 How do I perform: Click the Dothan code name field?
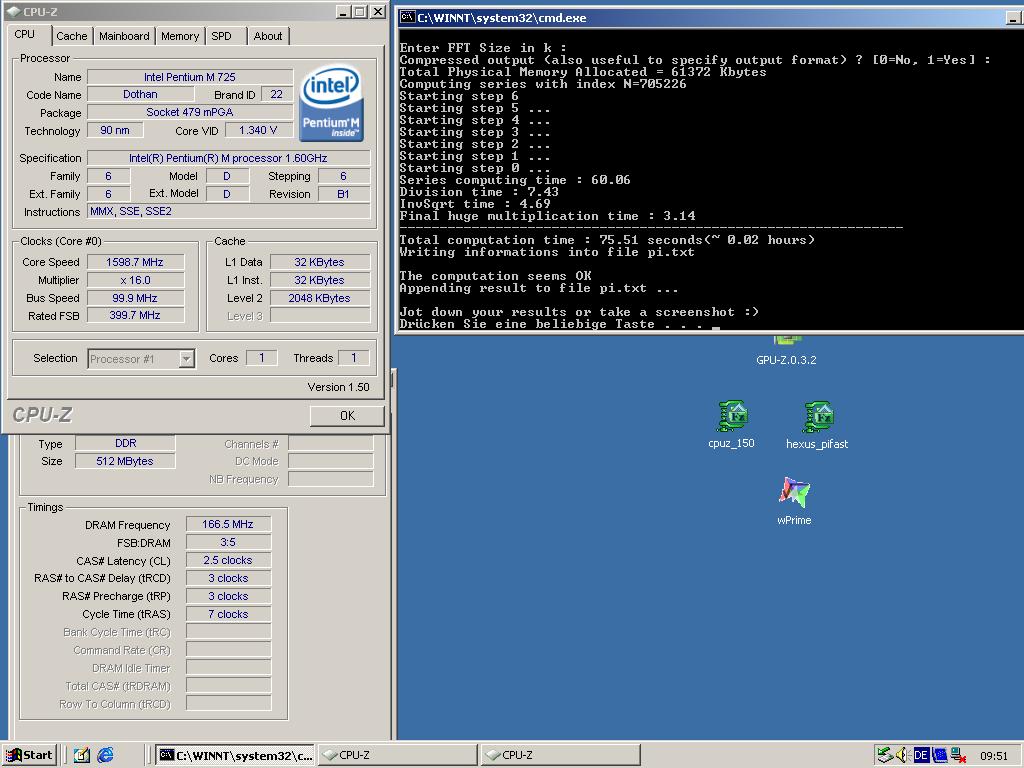coord(140,95)
